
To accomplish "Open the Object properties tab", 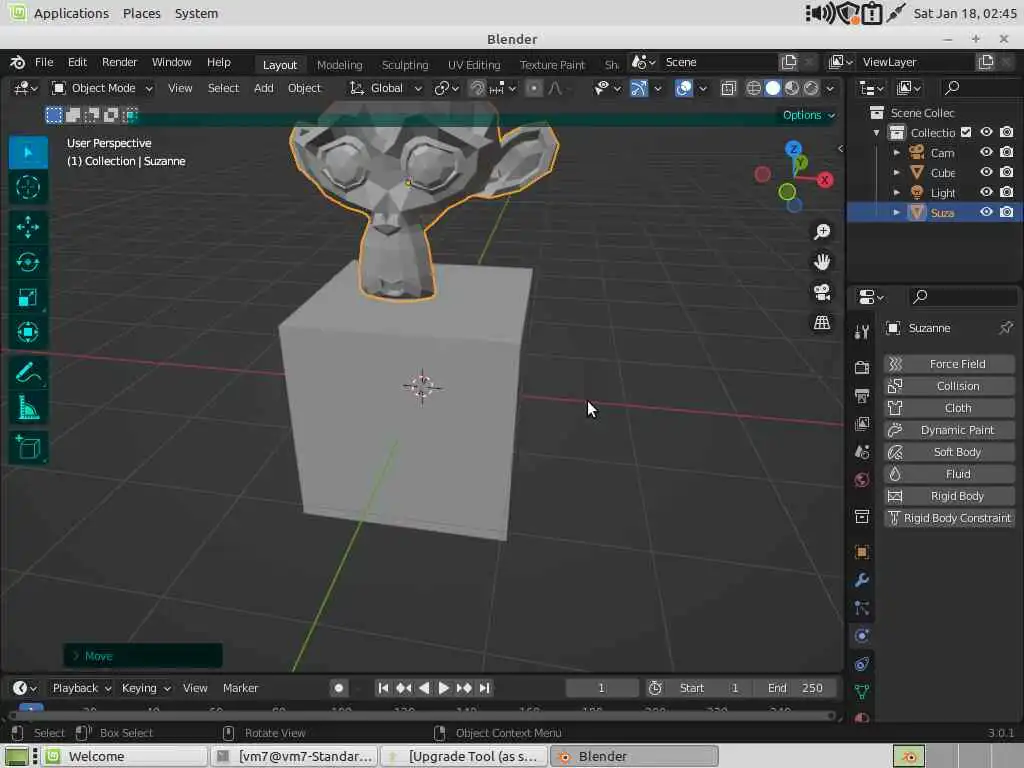I will [861, 552].
